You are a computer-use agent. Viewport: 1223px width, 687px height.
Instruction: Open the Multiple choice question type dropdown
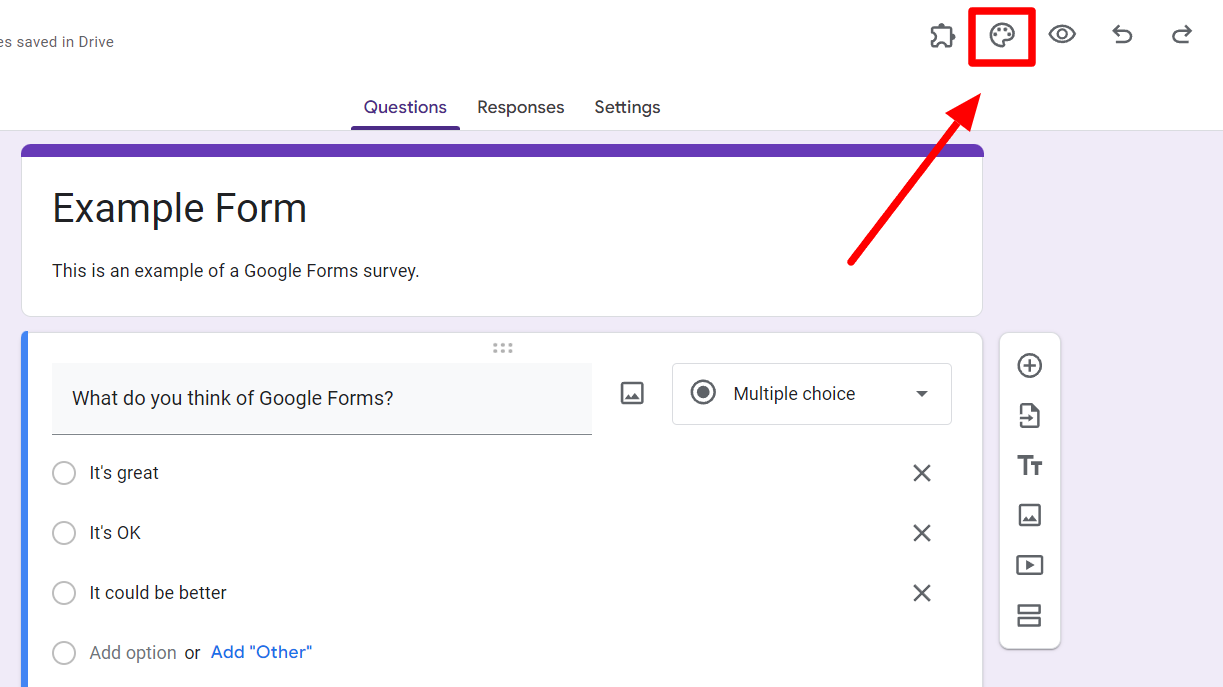pyautogui.click(x=812, y=394)
